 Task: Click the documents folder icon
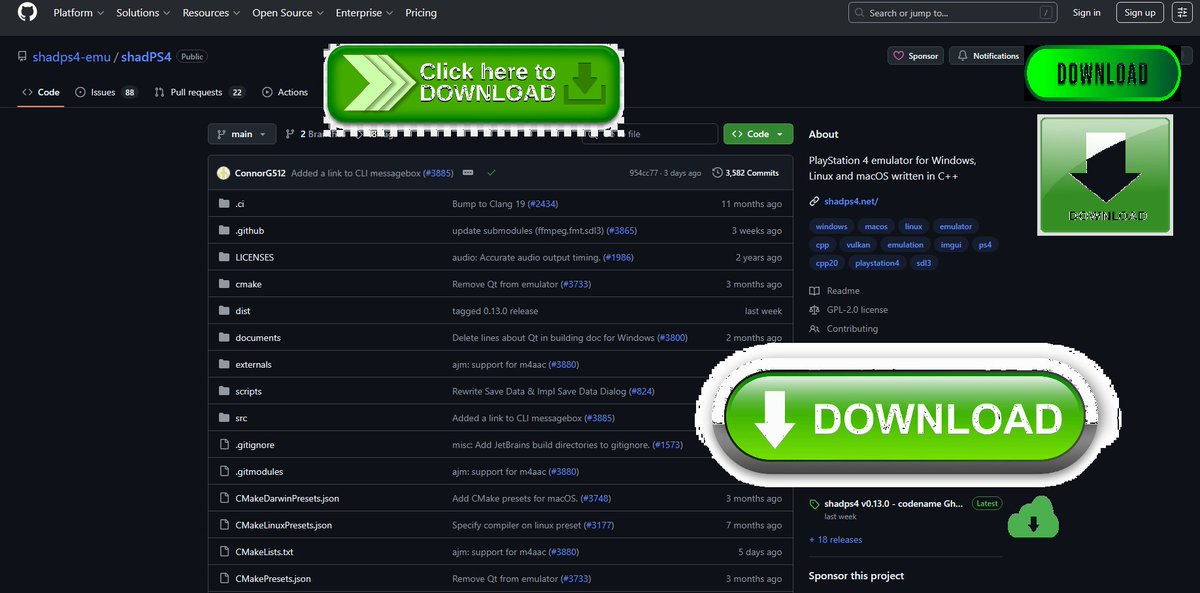coord(224,338)
